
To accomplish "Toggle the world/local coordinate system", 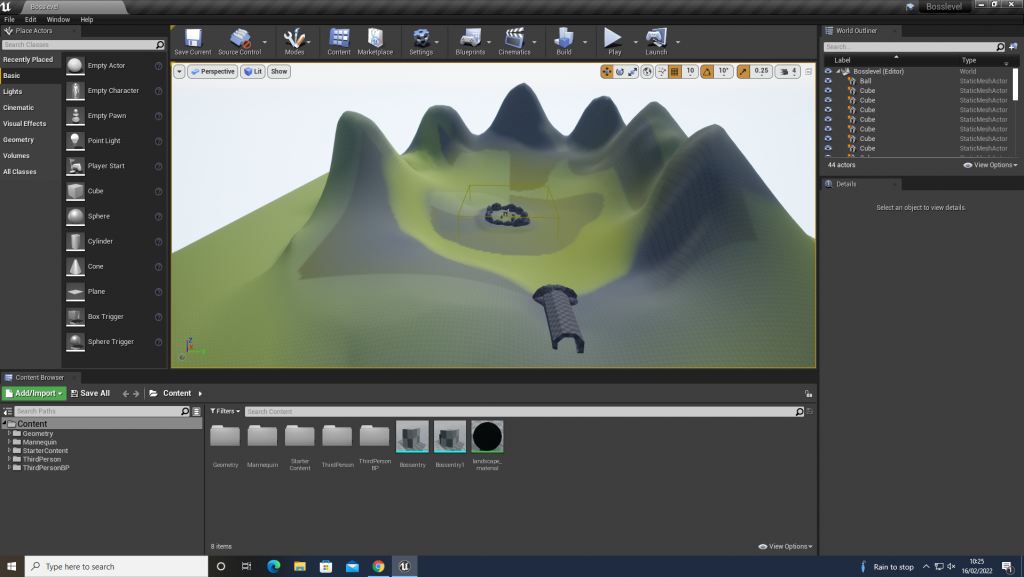I will pos(647,72).
